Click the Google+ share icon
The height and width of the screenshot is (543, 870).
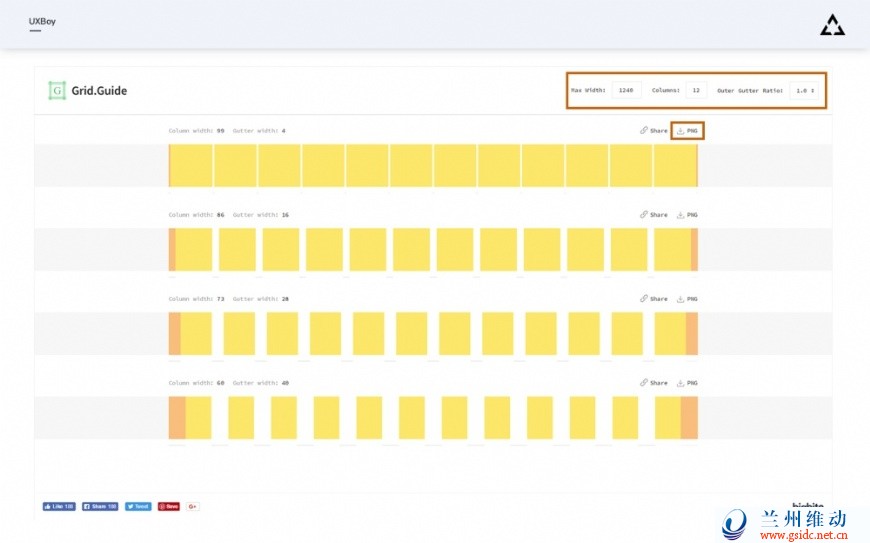pos(192,507)
